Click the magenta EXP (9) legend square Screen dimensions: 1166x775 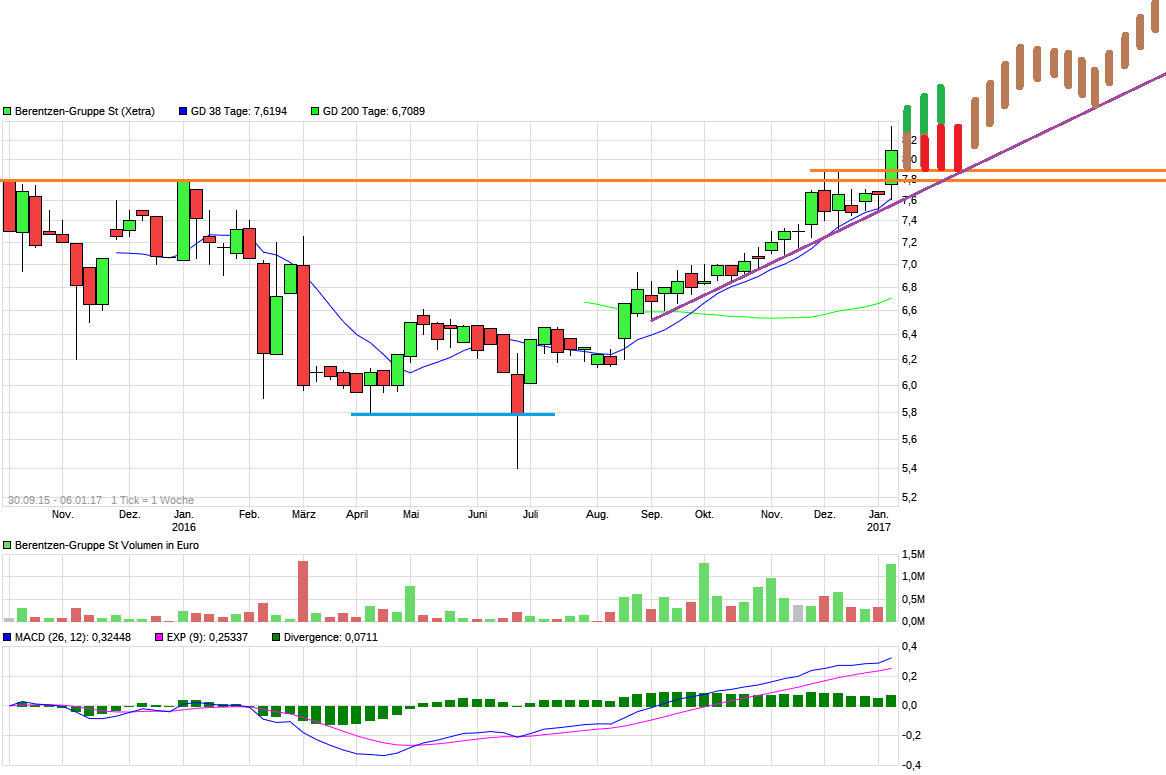(x=157, y=637)
